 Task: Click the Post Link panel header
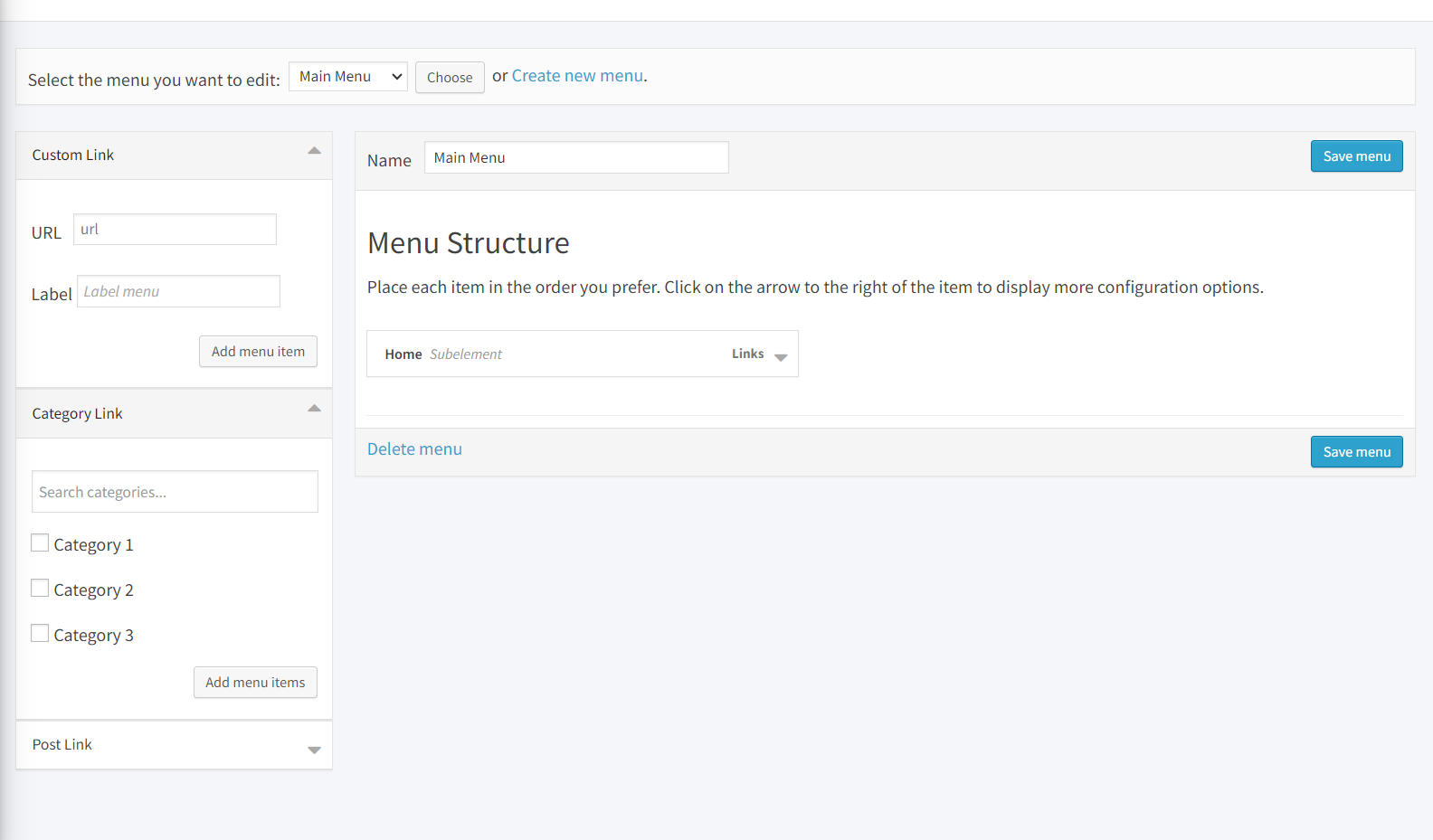62,745
